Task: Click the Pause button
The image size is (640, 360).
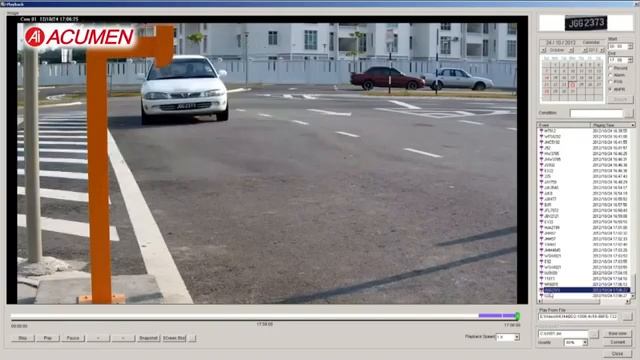Action: click(73, 338)
